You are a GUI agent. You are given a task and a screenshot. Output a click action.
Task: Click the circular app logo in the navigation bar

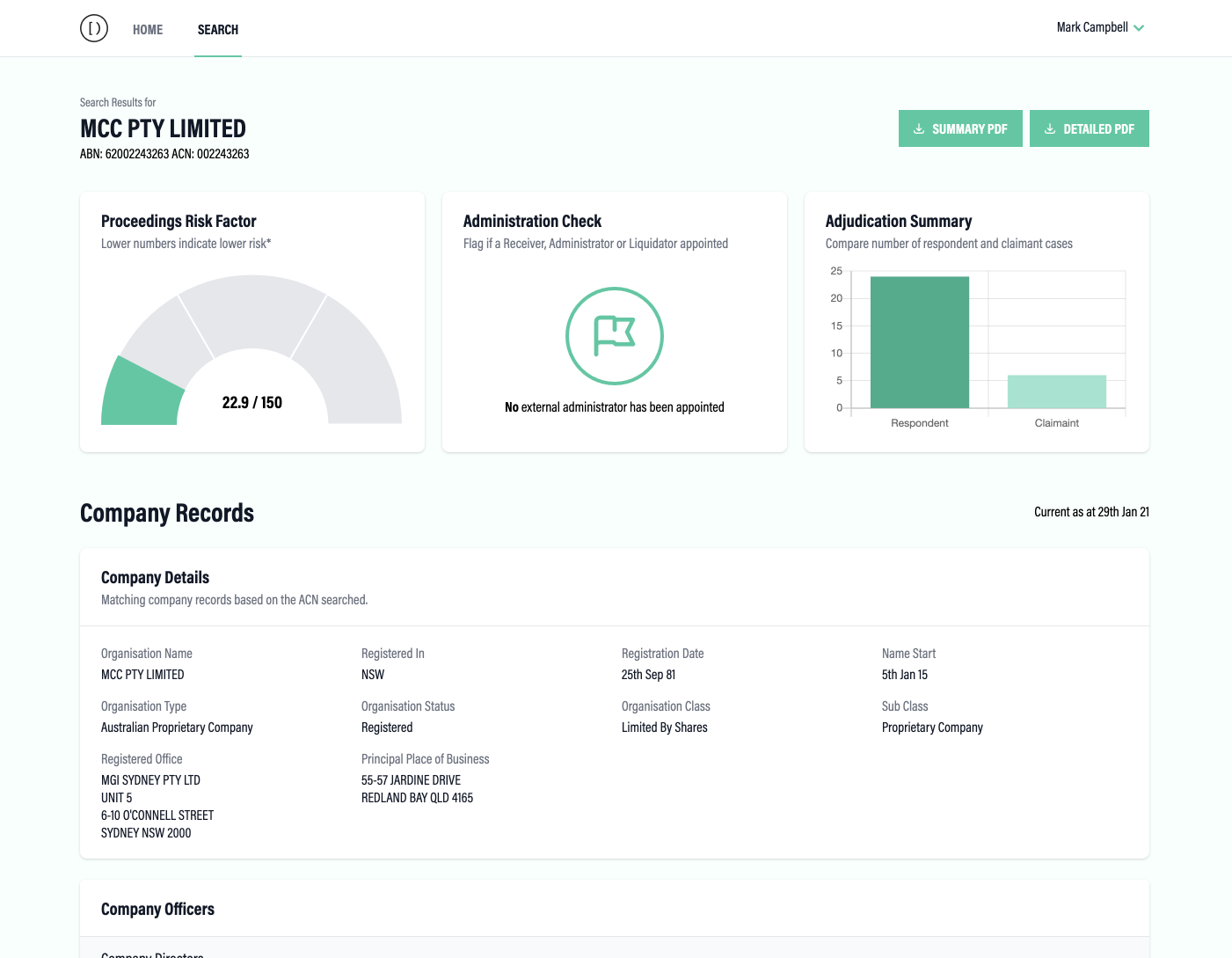pos(94,27)
